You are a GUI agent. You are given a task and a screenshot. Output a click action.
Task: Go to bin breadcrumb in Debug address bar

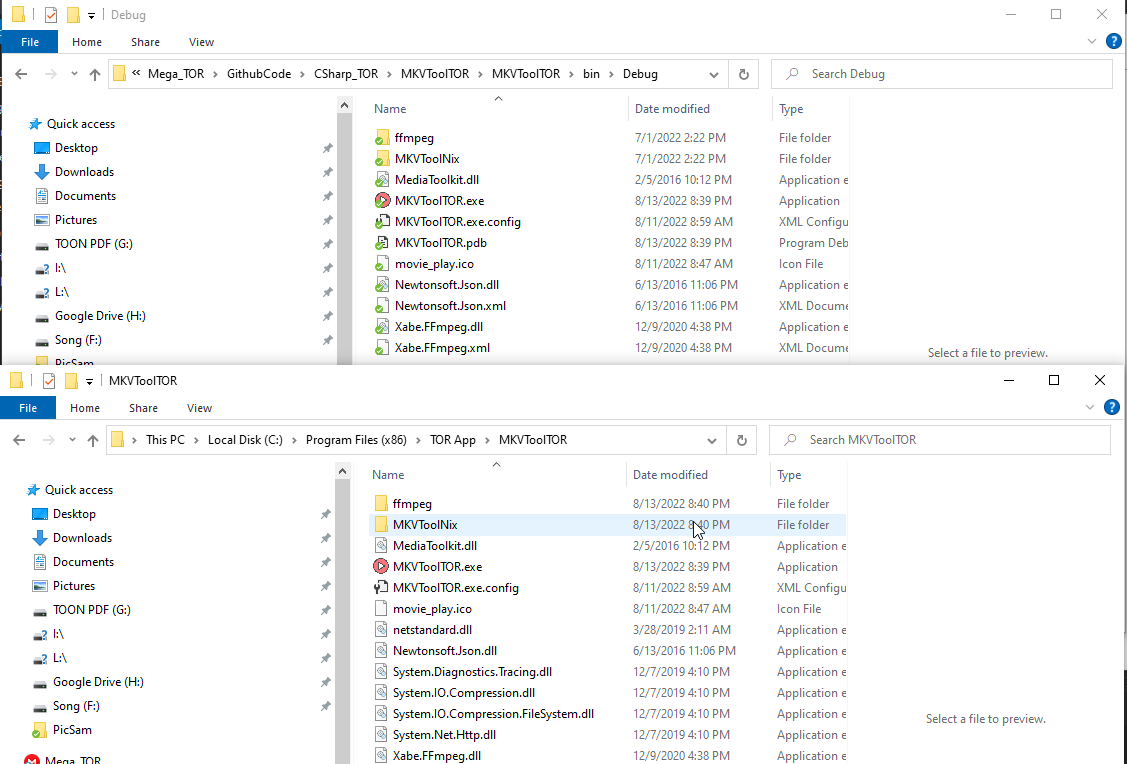(x=591, y=74)
